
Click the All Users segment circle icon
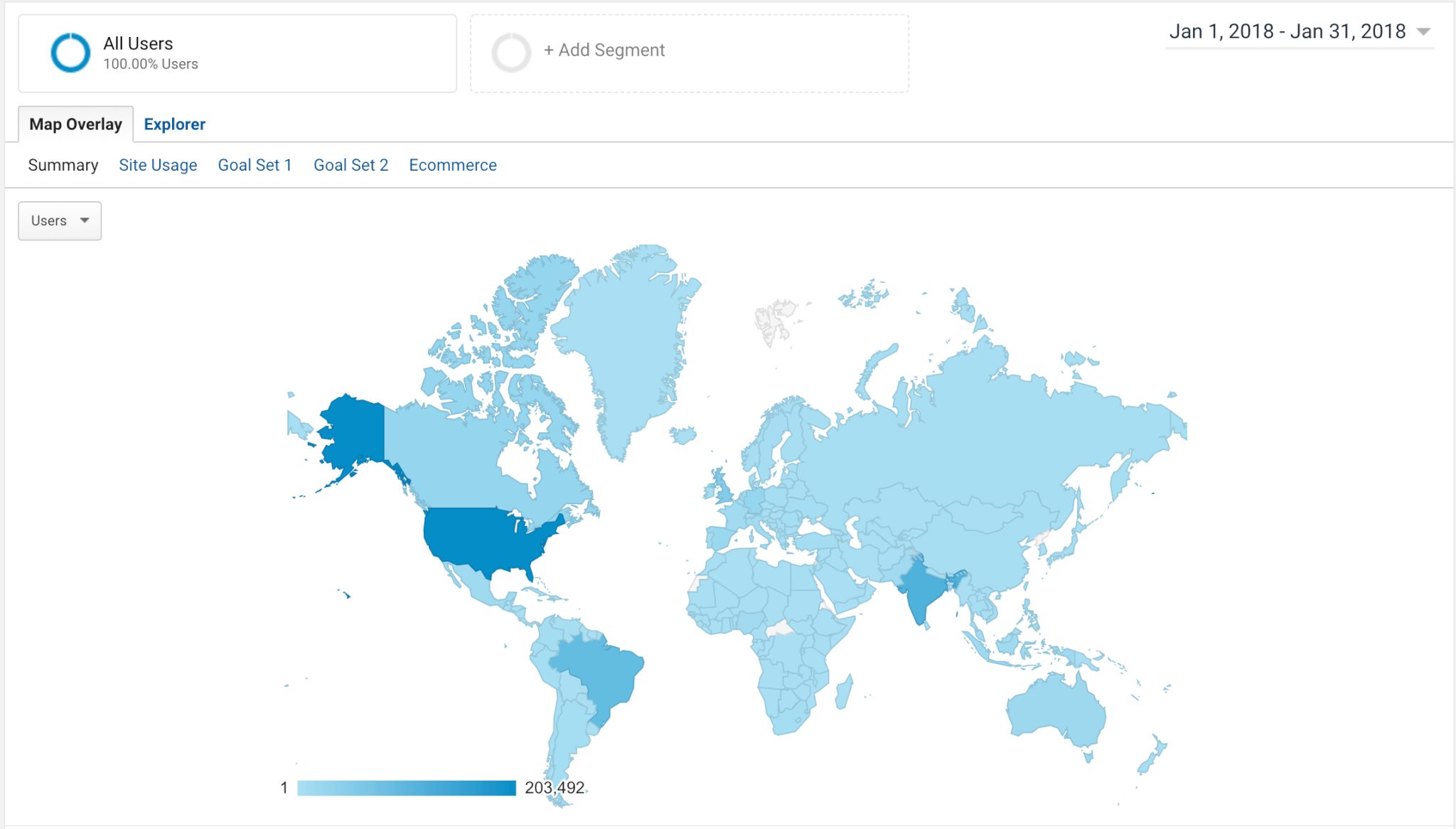[70, 53]
